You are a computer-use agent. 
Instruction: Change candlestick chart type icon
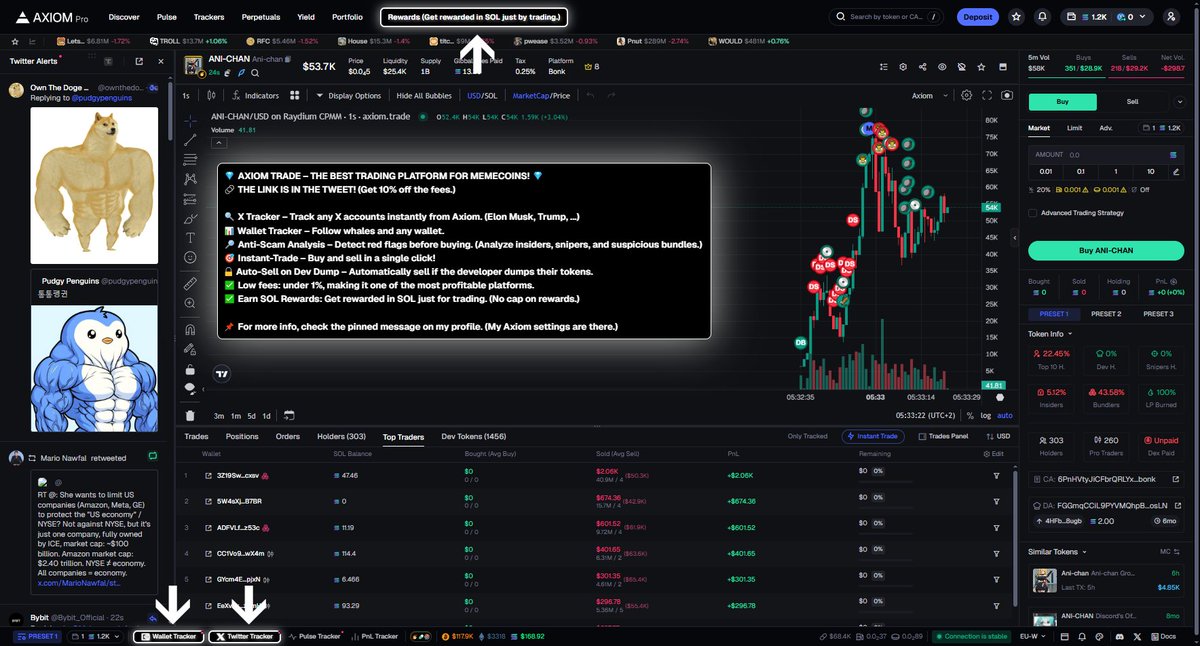point(211,95)
